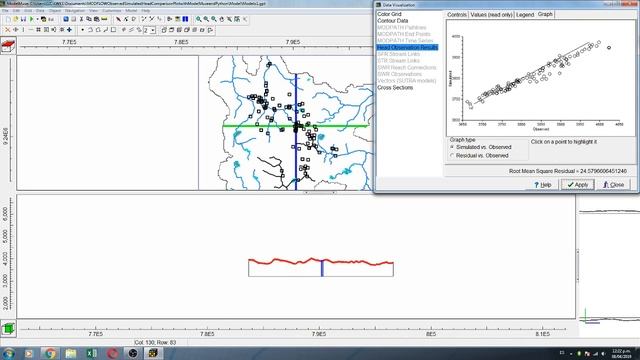
Task: Switch to the Controls tab
Action: (x=457, y=15)
